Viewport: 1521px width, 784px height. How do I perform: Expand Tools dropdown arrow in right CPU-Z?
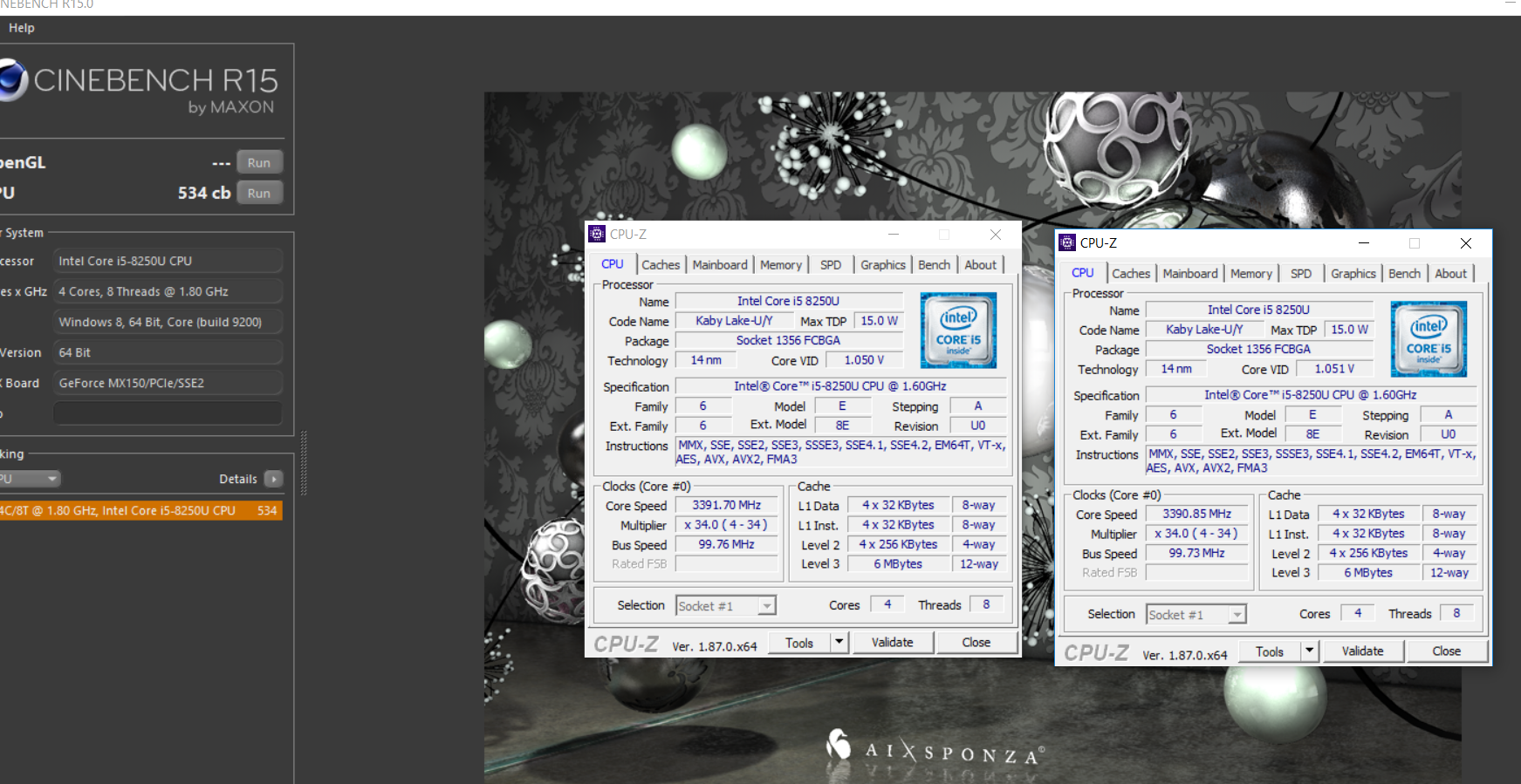click(x=1309, y=651)
